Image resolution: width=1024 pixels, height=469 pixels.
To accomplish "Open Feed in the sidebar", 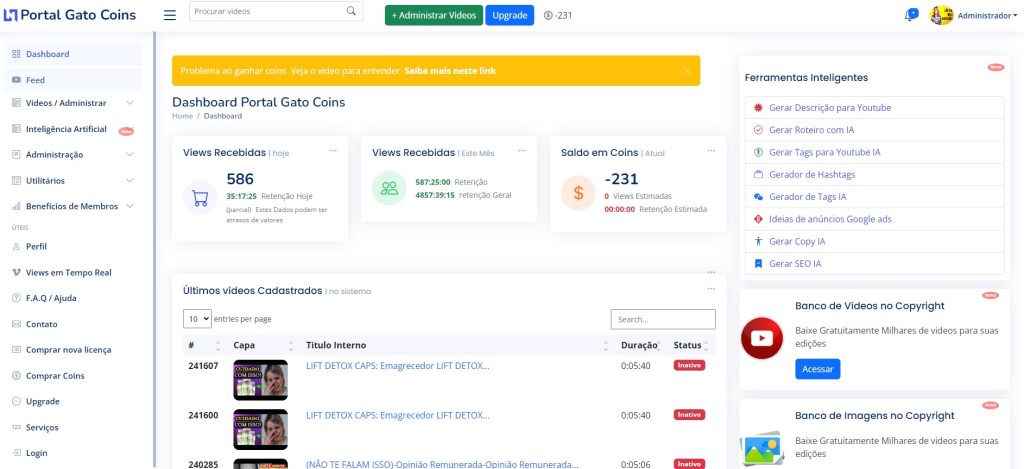I will (35, 80).
